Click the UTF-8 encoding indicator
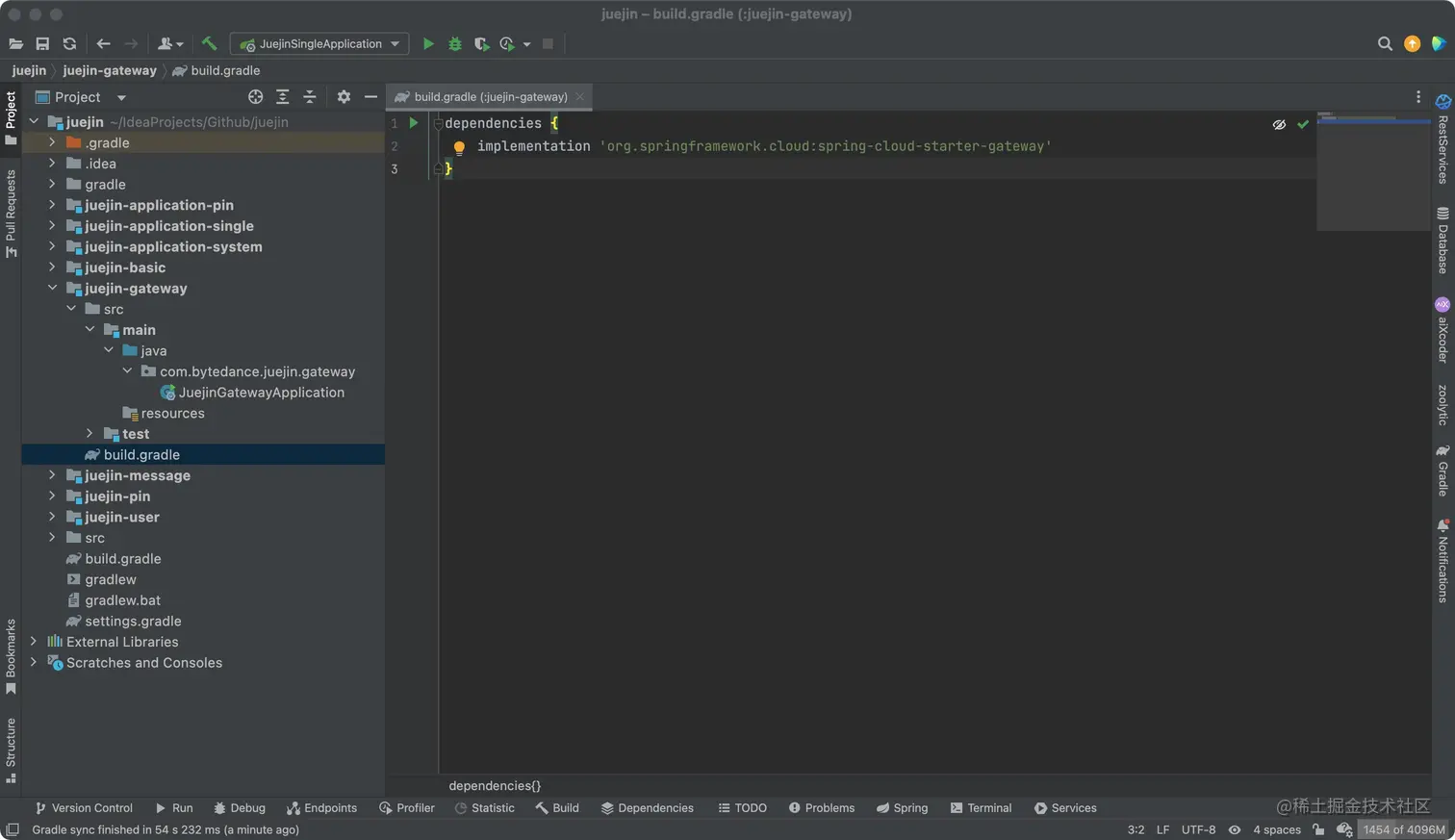 click(x=1198, y=829)
